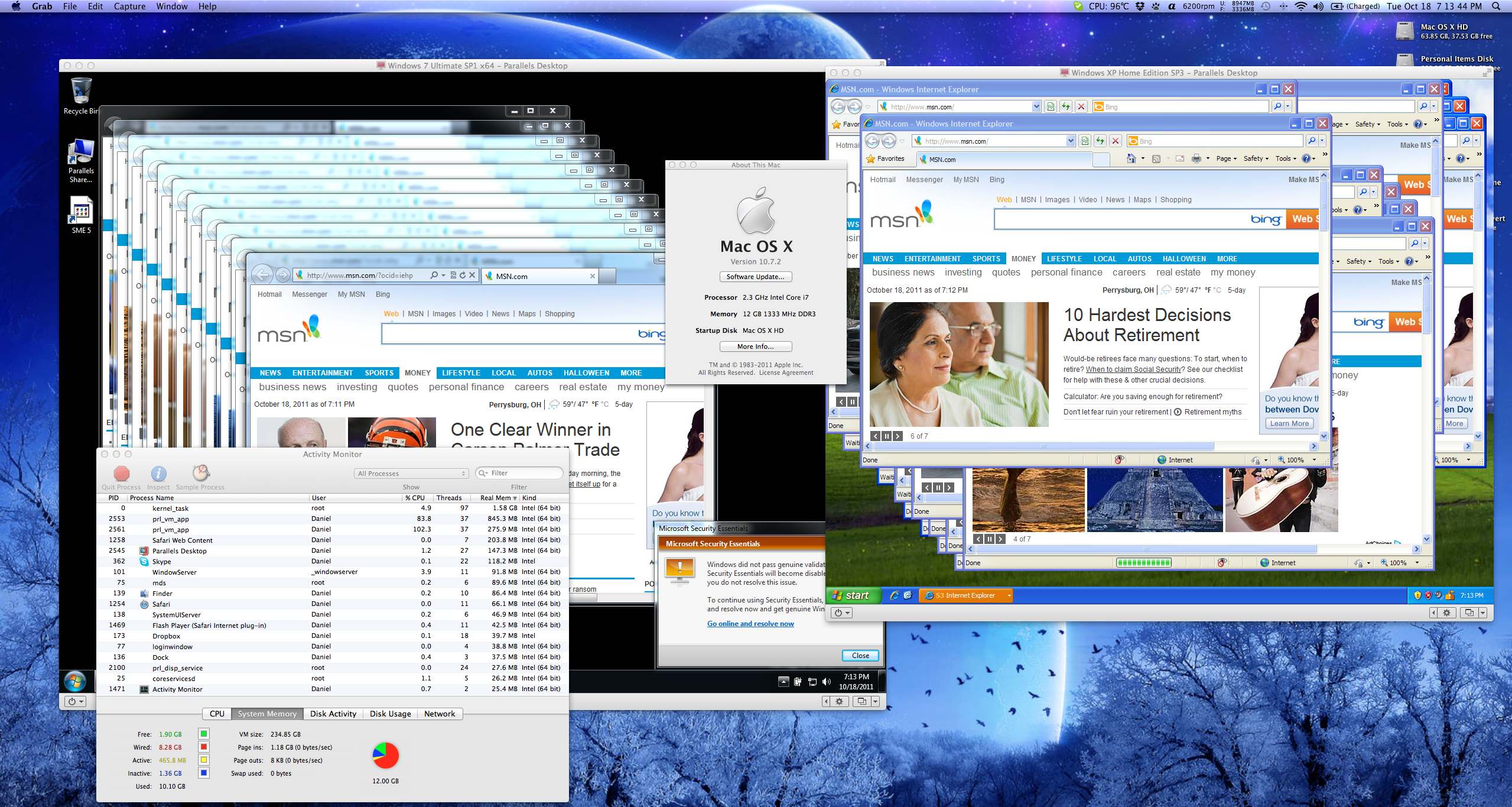This screenshot has height=807, width=1512.
Task: Click Compatibility View icon in front XP IE window
Action: click(x=1085, y=141)
